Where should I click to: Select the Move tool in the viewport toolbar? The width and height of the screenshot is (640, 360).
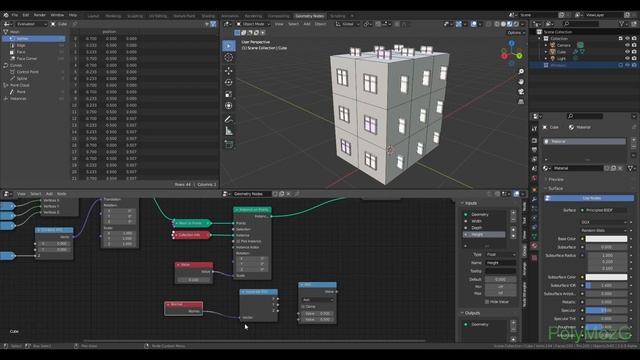[x=229, y=71]
